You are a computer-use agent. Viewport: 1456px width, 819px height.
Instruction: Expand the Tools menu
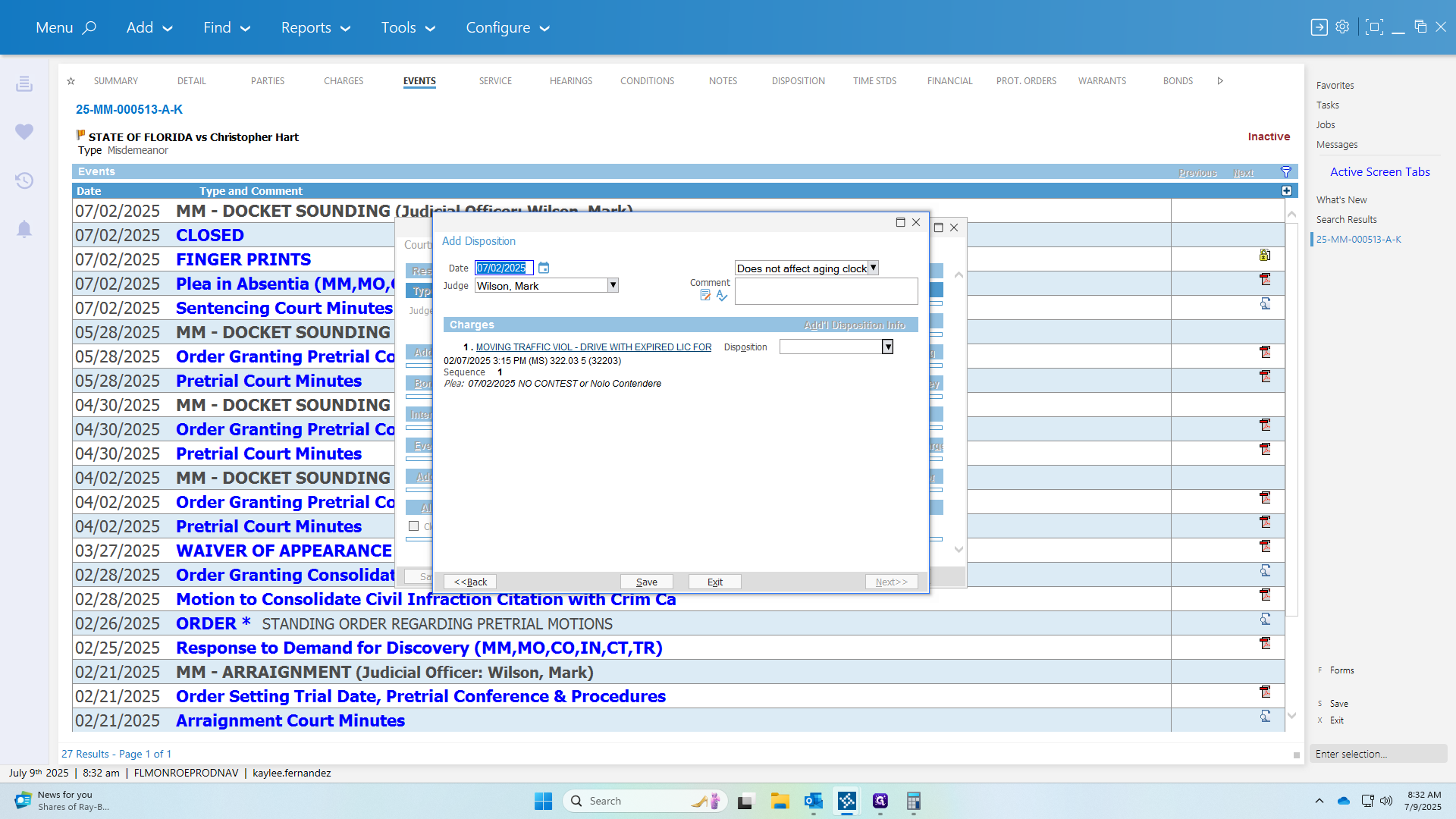(408, 27)
